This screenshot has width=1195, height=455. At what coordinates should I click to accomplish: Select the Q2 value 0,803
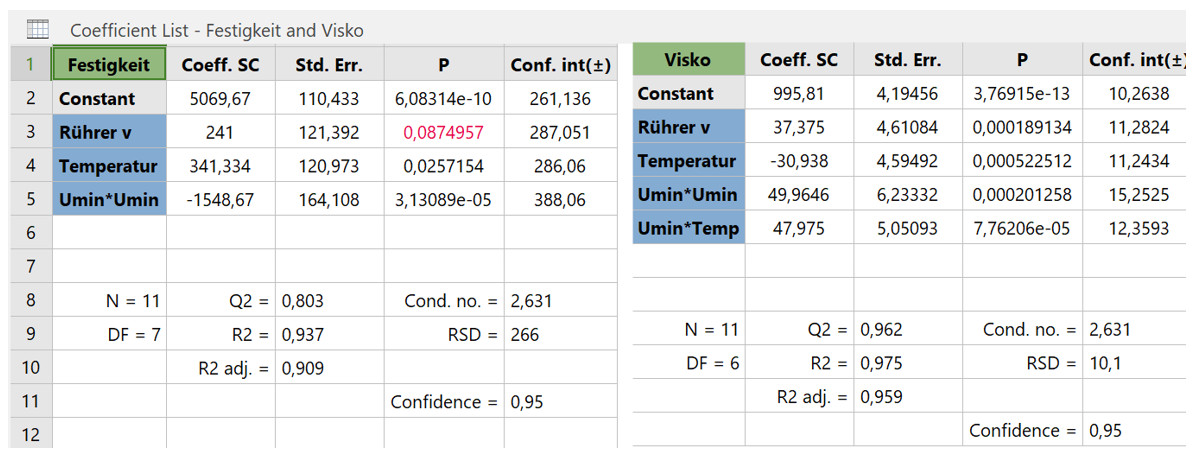coord(302,300)
